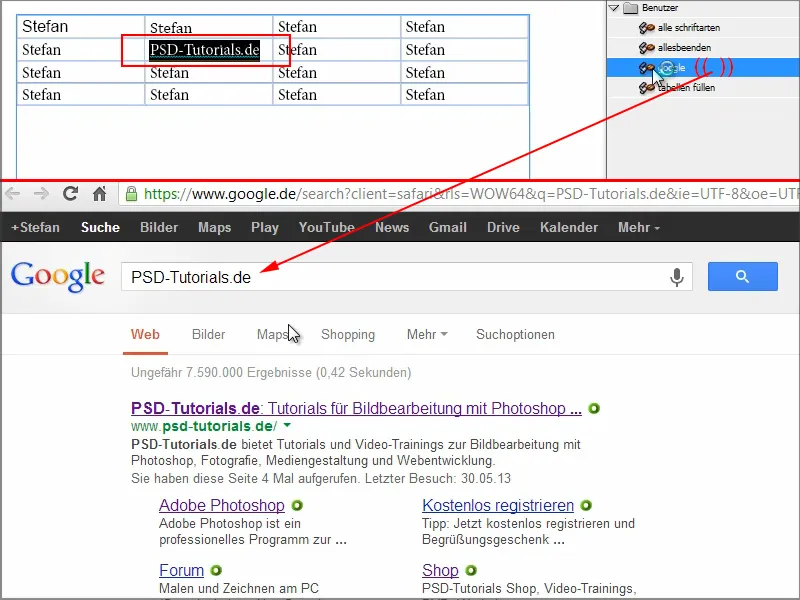Go to the browser home icon
The image size is (800, 600).
tap(99, 193)
